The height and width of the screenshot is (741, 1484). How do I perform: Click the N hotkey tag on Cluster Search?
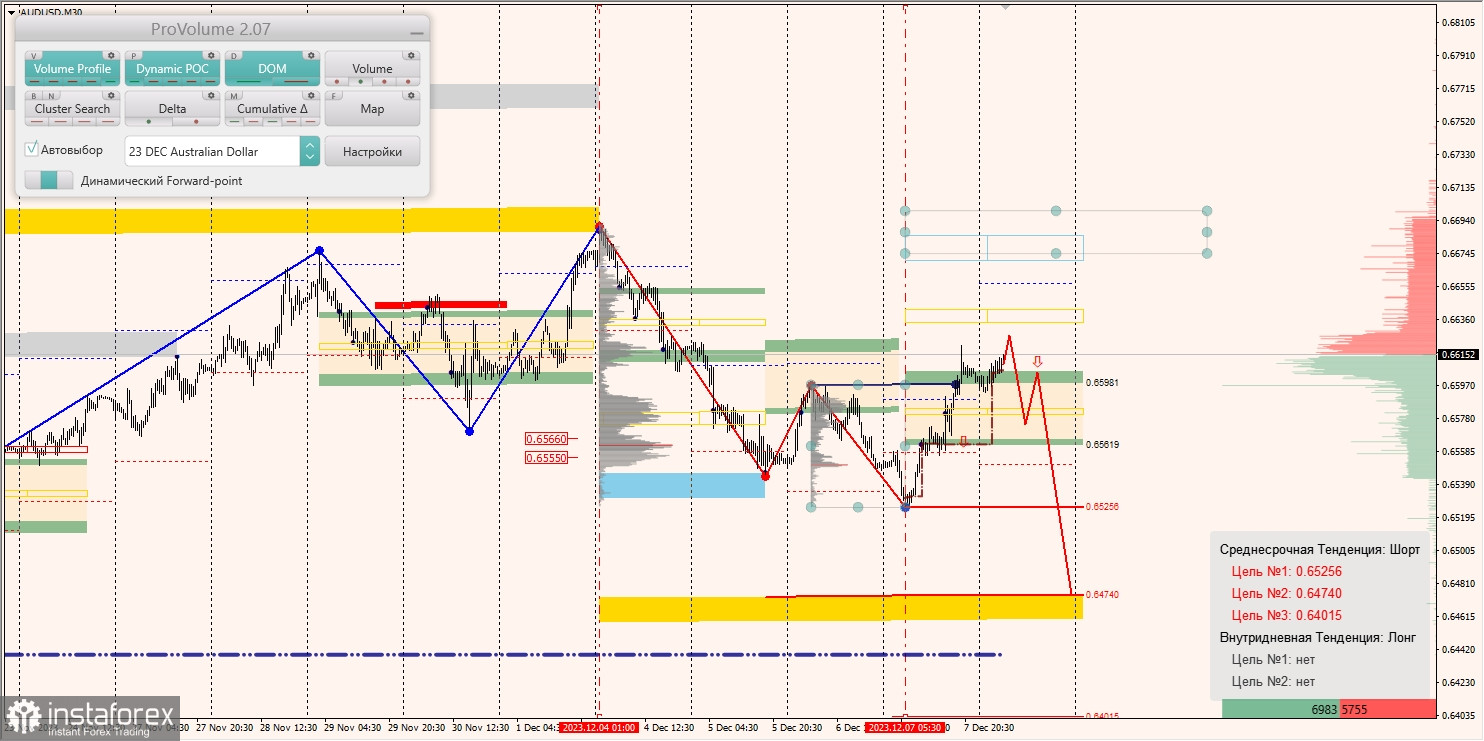(52, 96)
